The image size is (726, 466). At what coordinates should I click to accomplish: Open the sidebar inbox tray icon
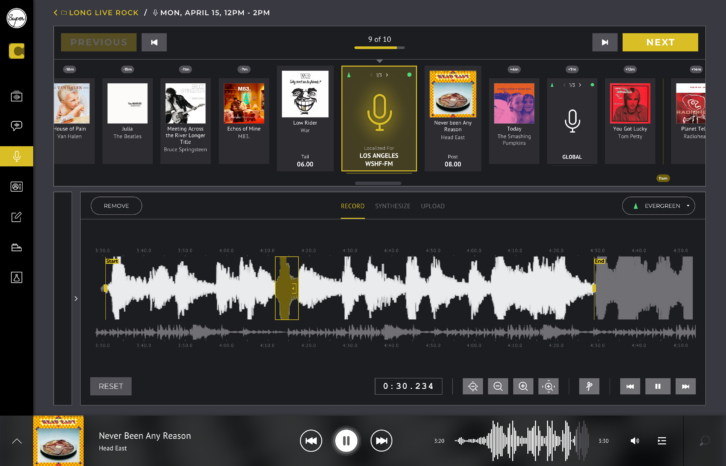(x=17, y=247)
